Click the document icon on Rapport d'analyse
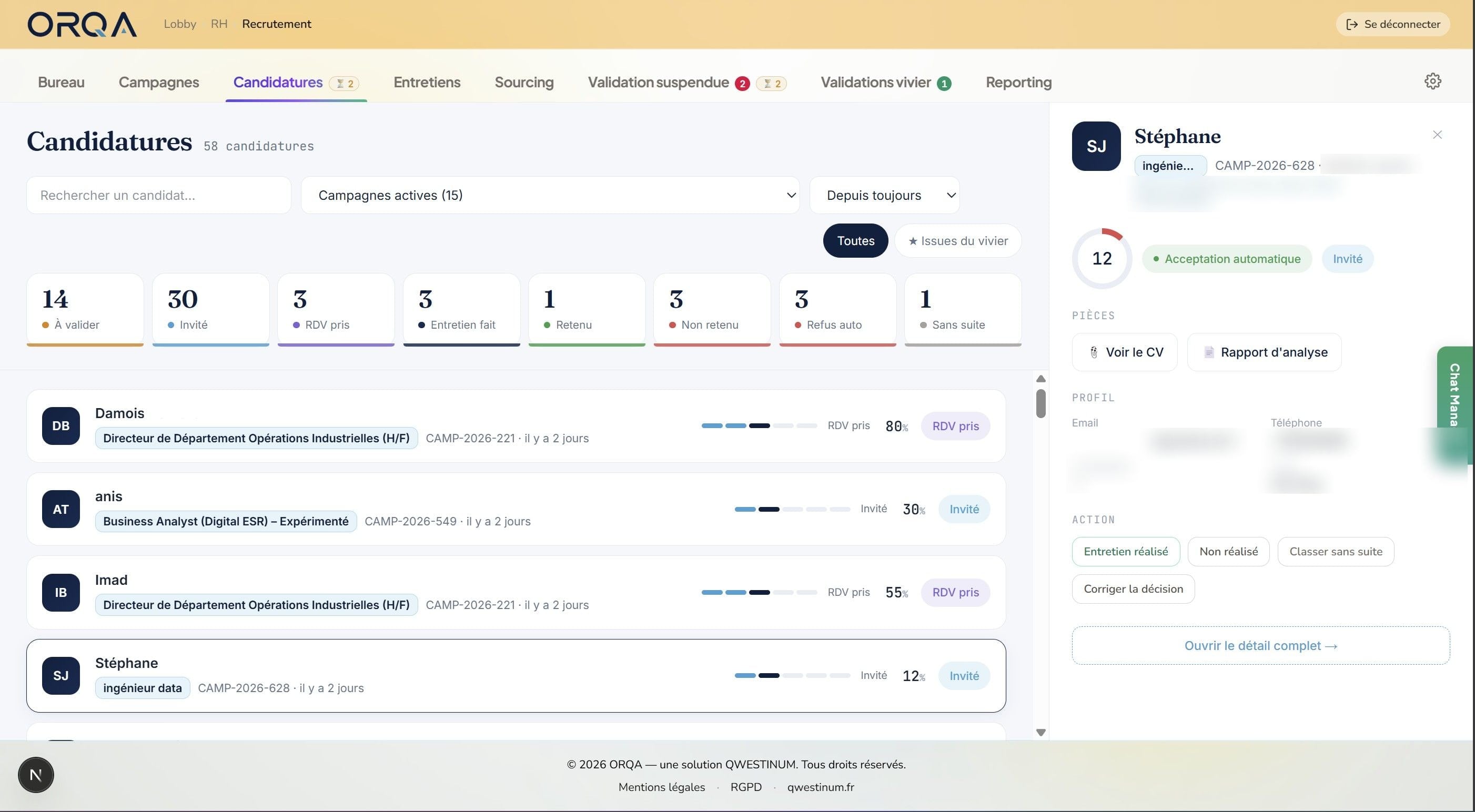Viewport: 1475px width, 812px height. pos(1209,352)
